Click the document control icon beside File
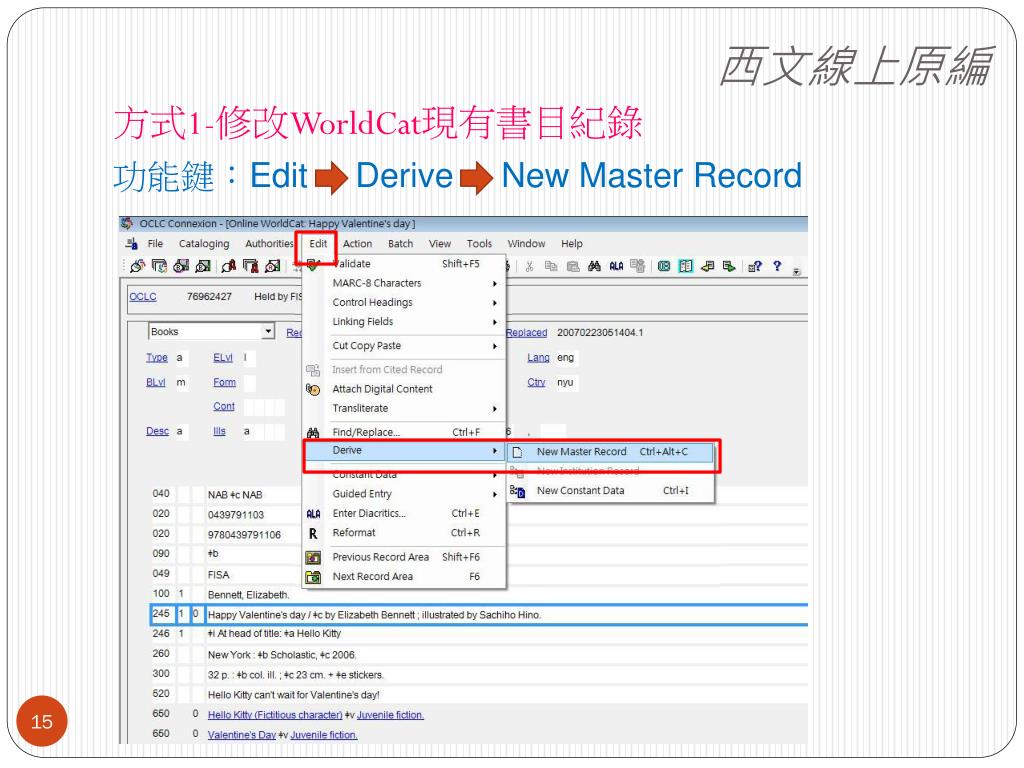The image size is (1024, 768). pos(131,244)
